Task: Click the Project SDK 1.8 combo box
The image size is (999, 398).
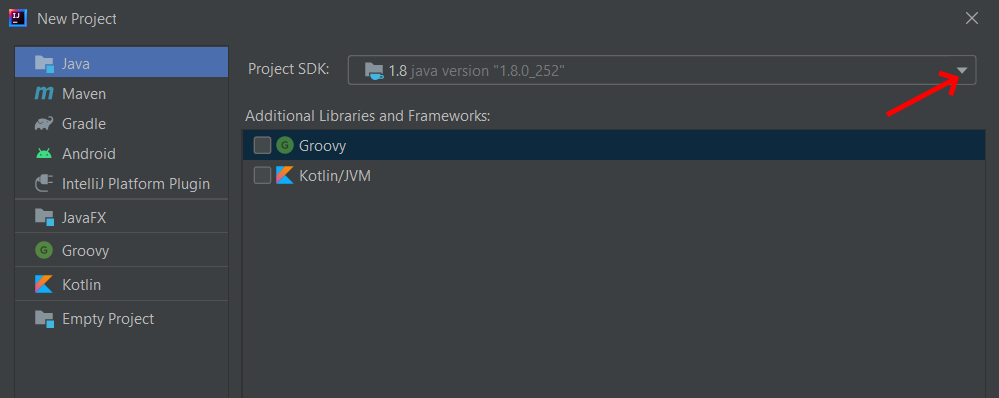Action: point(662,70)
